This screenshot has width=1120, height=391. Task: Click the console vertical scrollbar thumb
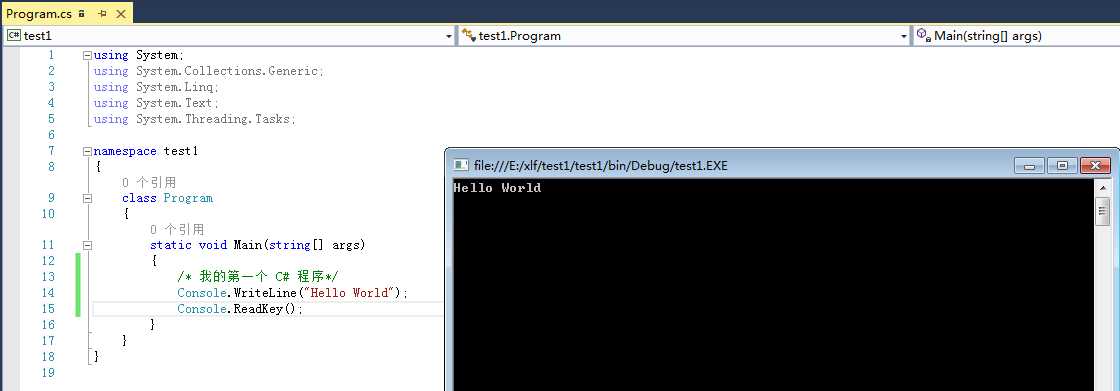pos(1103,212)
